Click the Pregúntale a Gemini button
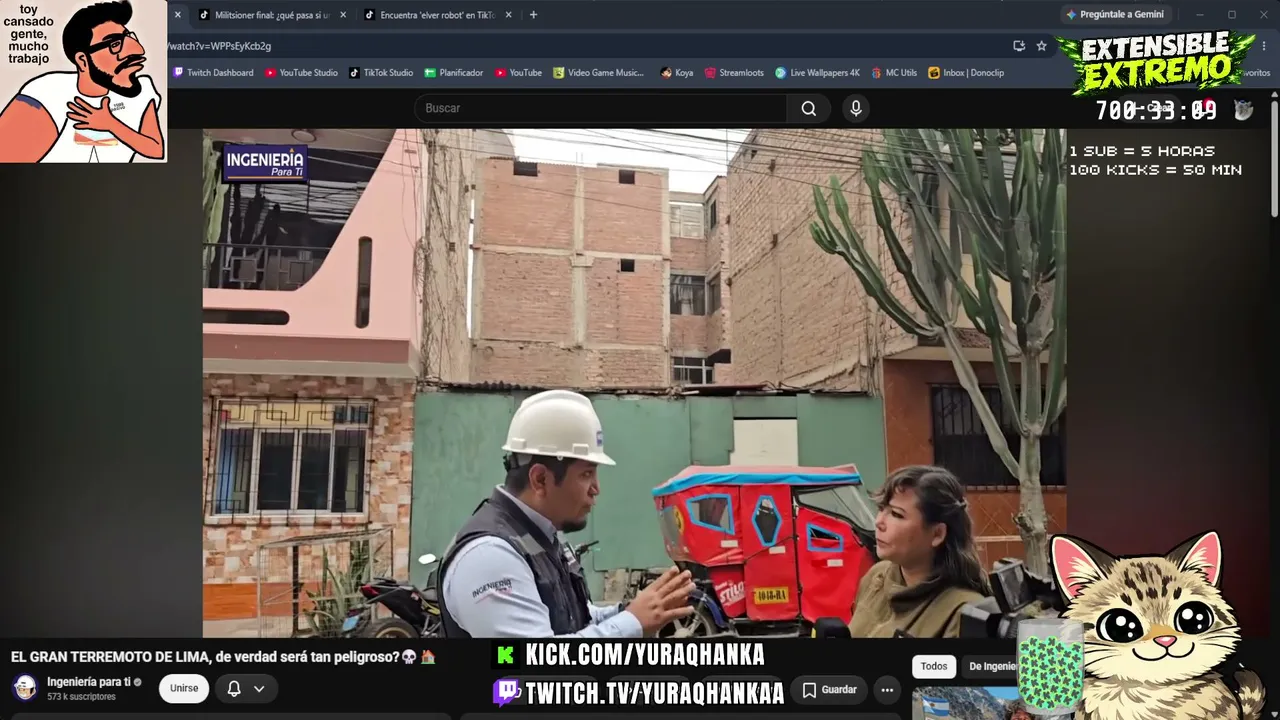Image resolution: width=1280 pixels, height=720 pixels. pyautogui.click(x=1115, y=15)
